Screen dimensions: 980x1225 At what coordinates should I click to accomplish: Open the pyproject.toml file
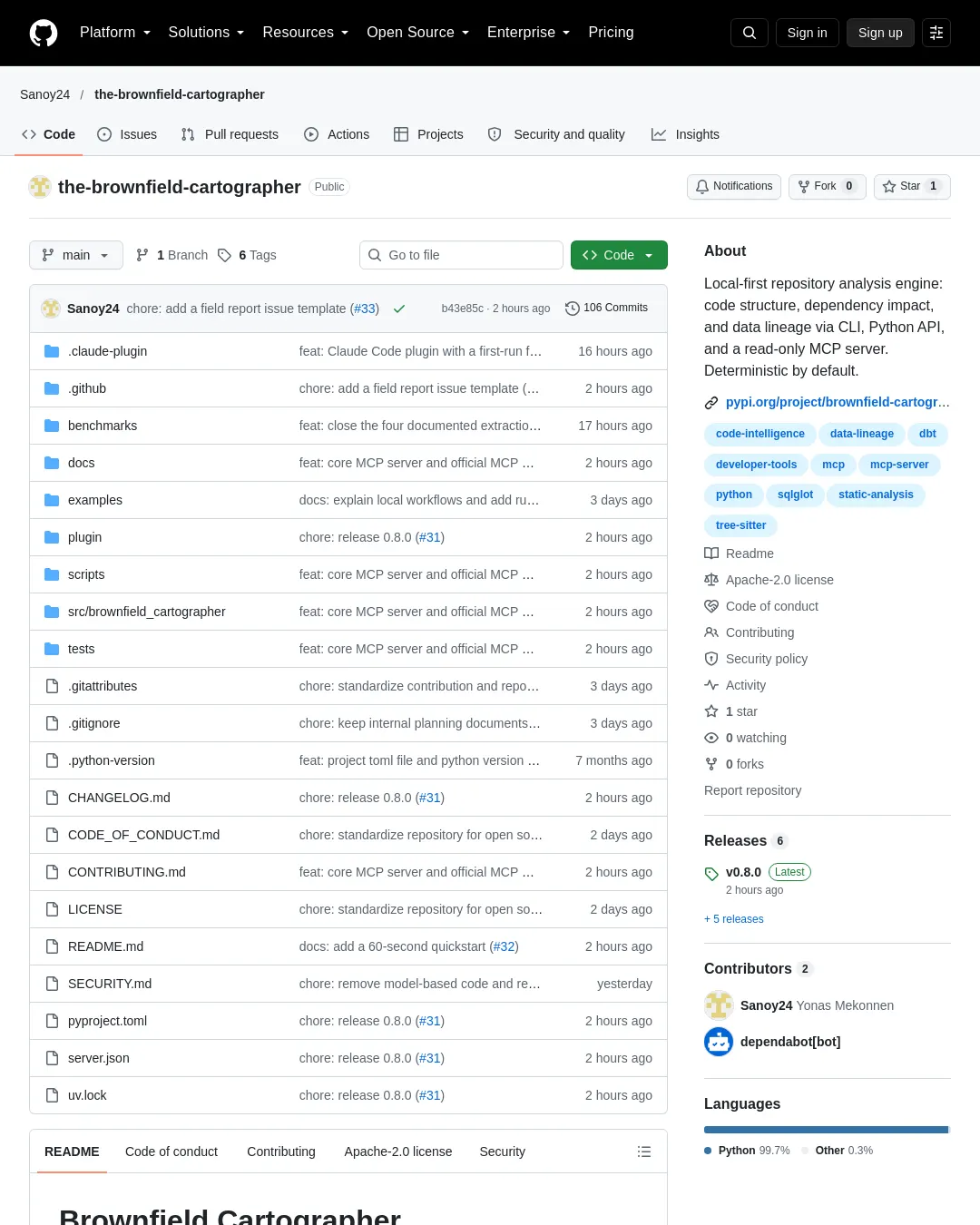[x=107, y=1021]
